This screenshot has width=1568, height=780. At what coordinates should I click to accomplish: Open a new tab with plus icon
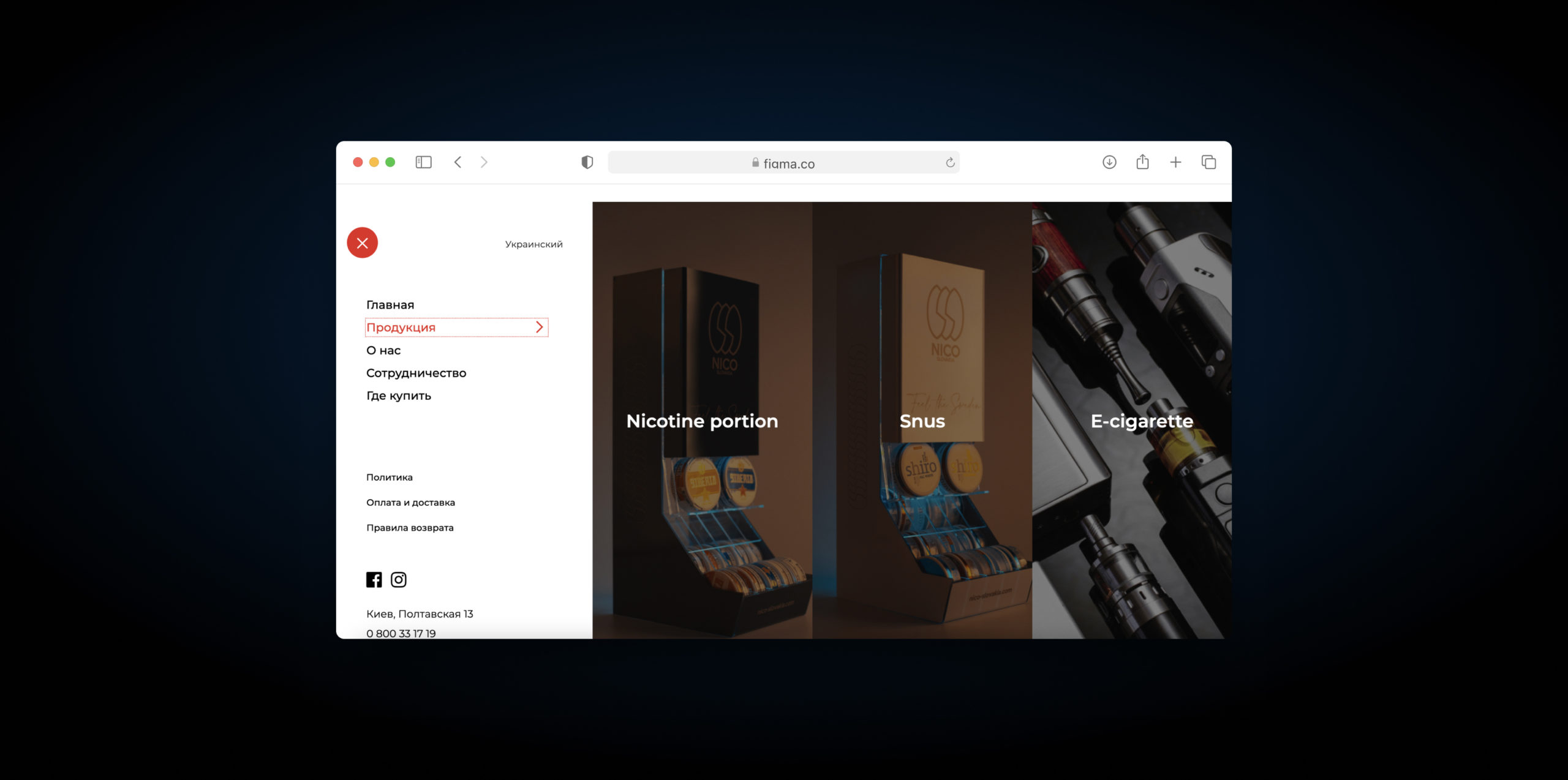(x=1175, y=162)
